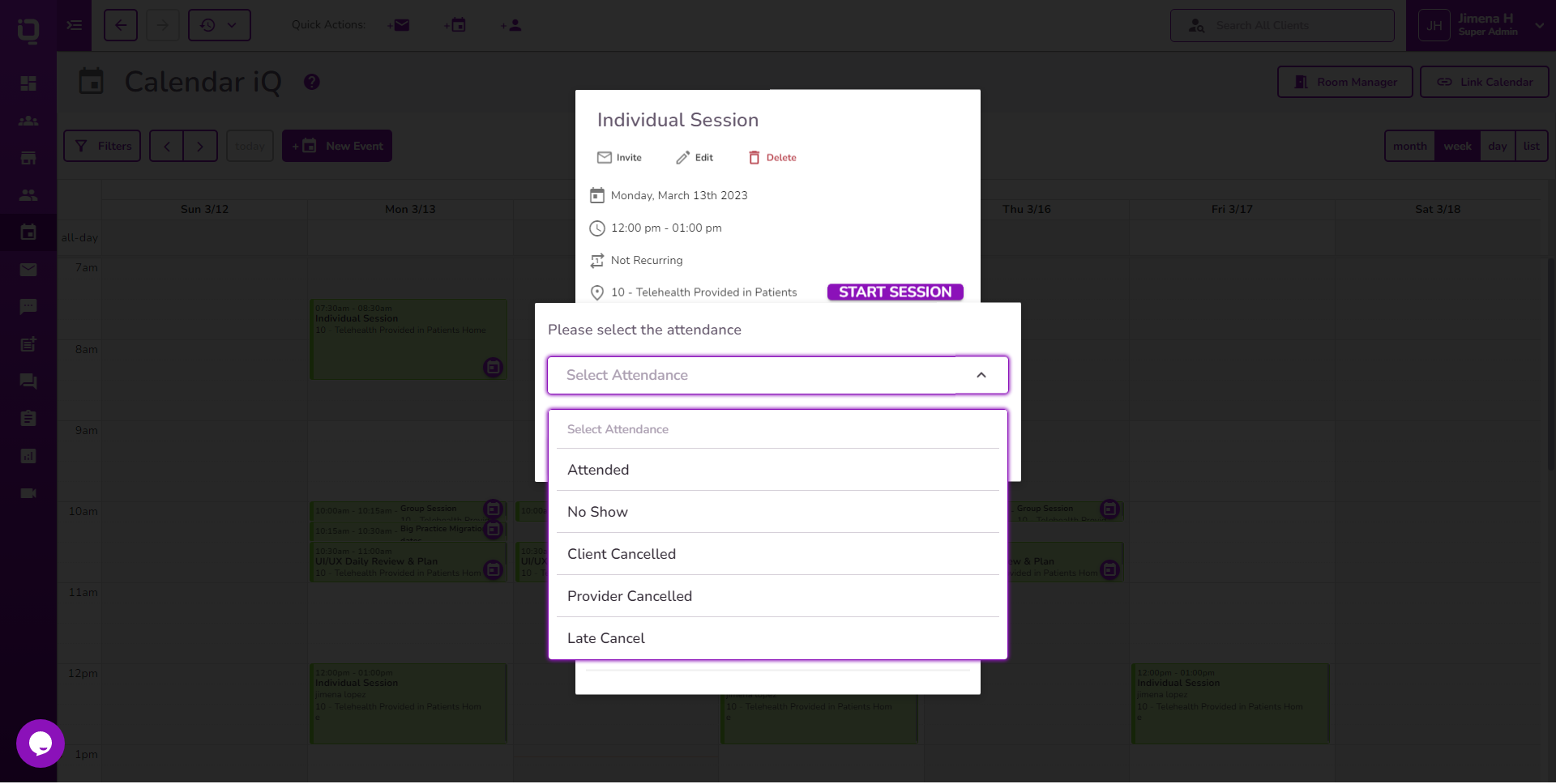Click the JH user avatar
This screenshot has width=1556, height=784.
tap(1434, 25)
